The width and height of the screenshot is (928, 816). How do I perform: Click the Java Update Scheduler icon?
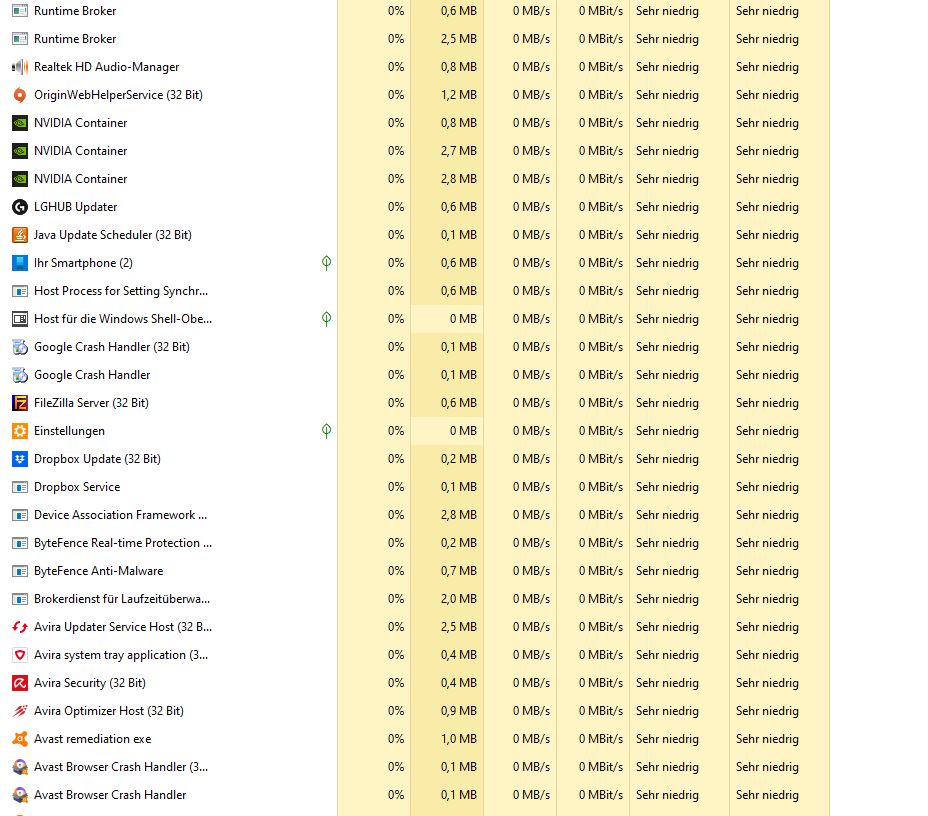[20, 235]
